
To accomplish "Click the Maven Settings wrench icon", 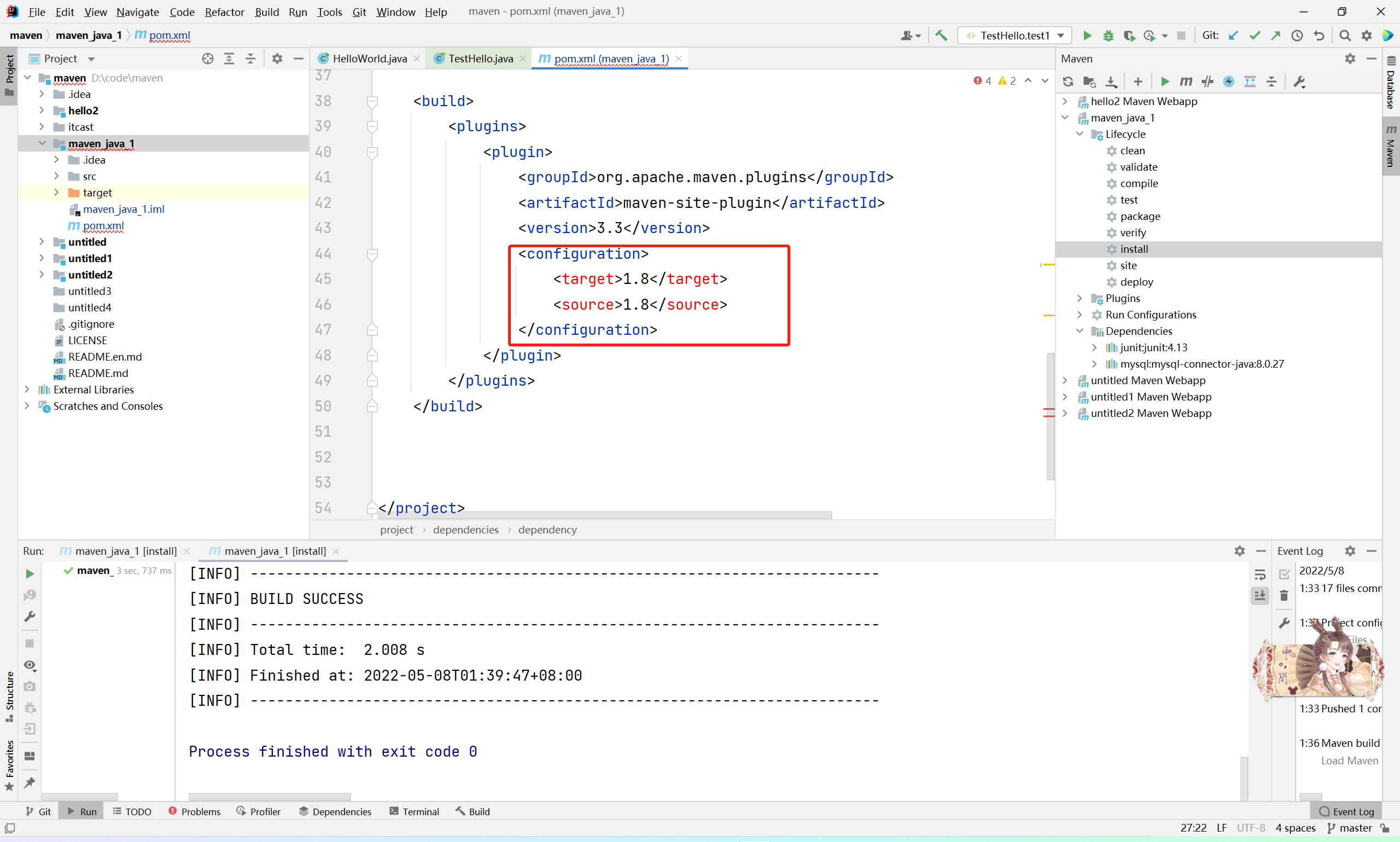I will pos(1299,82).
